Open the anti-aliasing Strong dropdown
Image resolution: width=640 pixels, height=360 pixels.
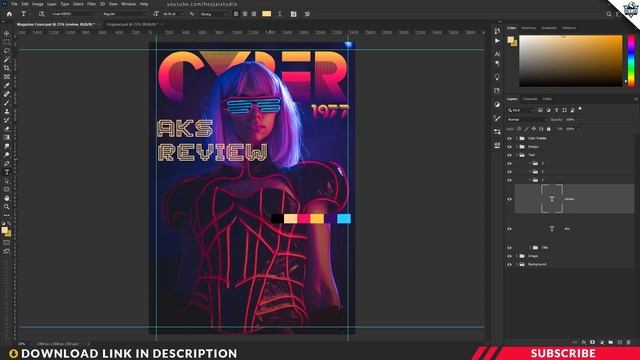213,14
